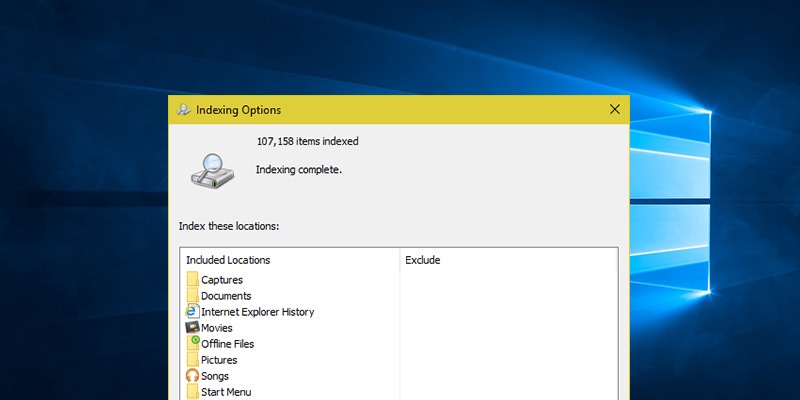Select the Start Menu location label
Viewport: 800px width, 400px height.
[226, 392]
